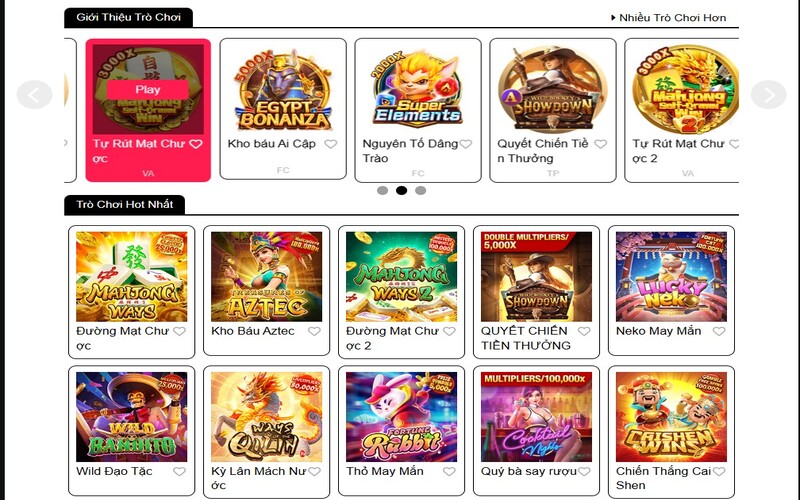
Task: Click heart icon for Kho Báu Aztec
Action: pyautogui.click(x=314, y=331)
